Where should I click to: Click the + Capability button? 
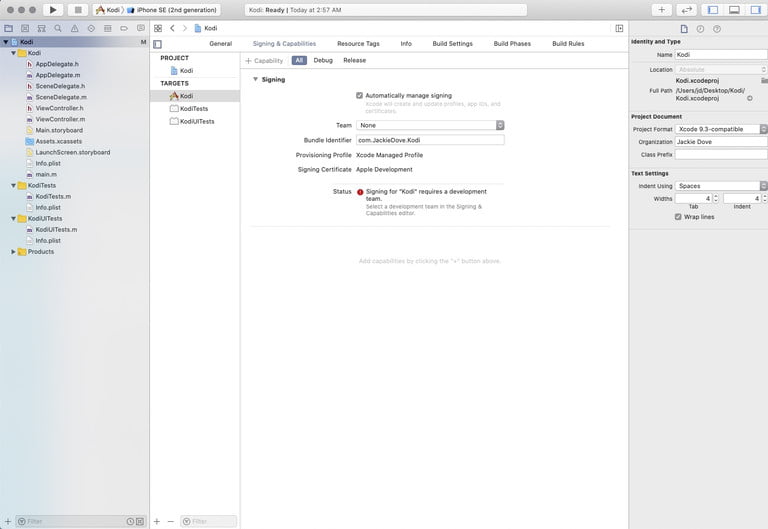click(265, 61)
